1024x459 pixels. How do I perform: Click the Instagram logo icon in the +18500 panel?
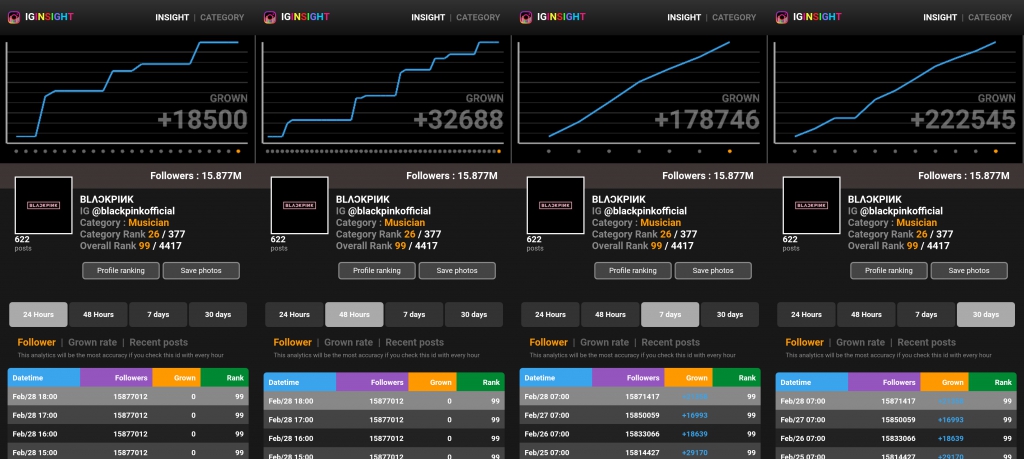[14, 18]
